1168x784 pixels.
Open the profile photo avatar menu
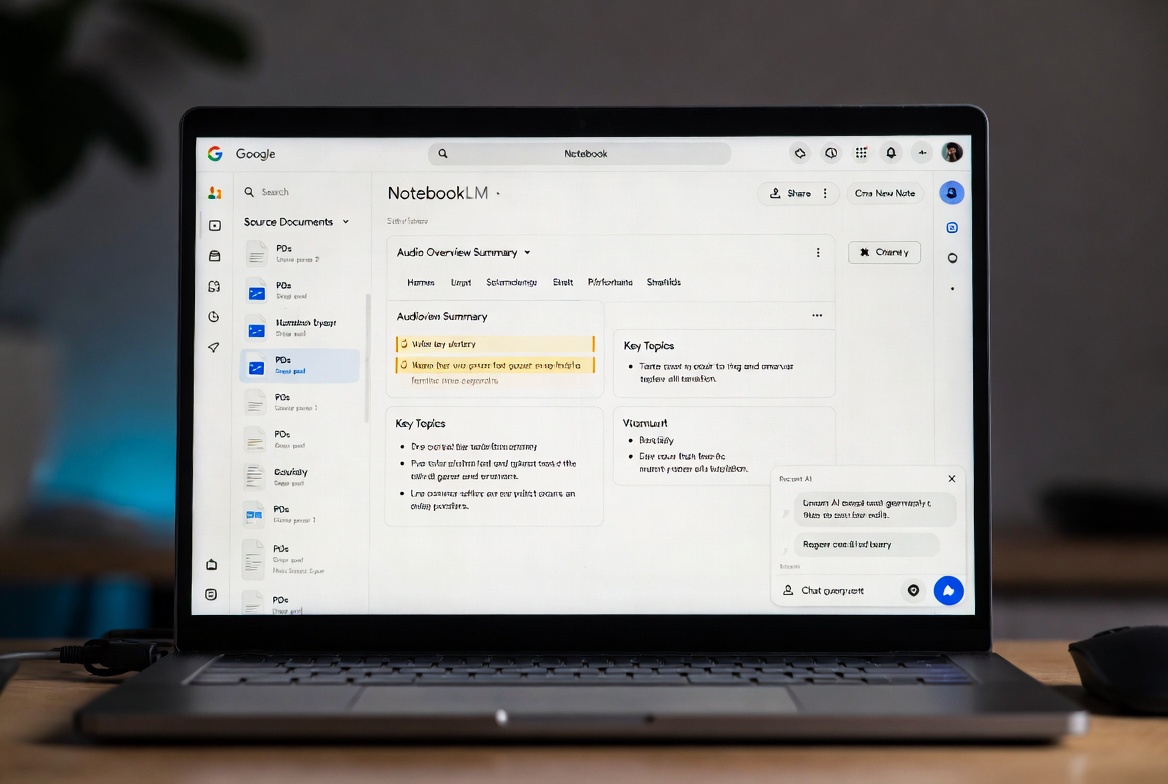tap(951, 153)
